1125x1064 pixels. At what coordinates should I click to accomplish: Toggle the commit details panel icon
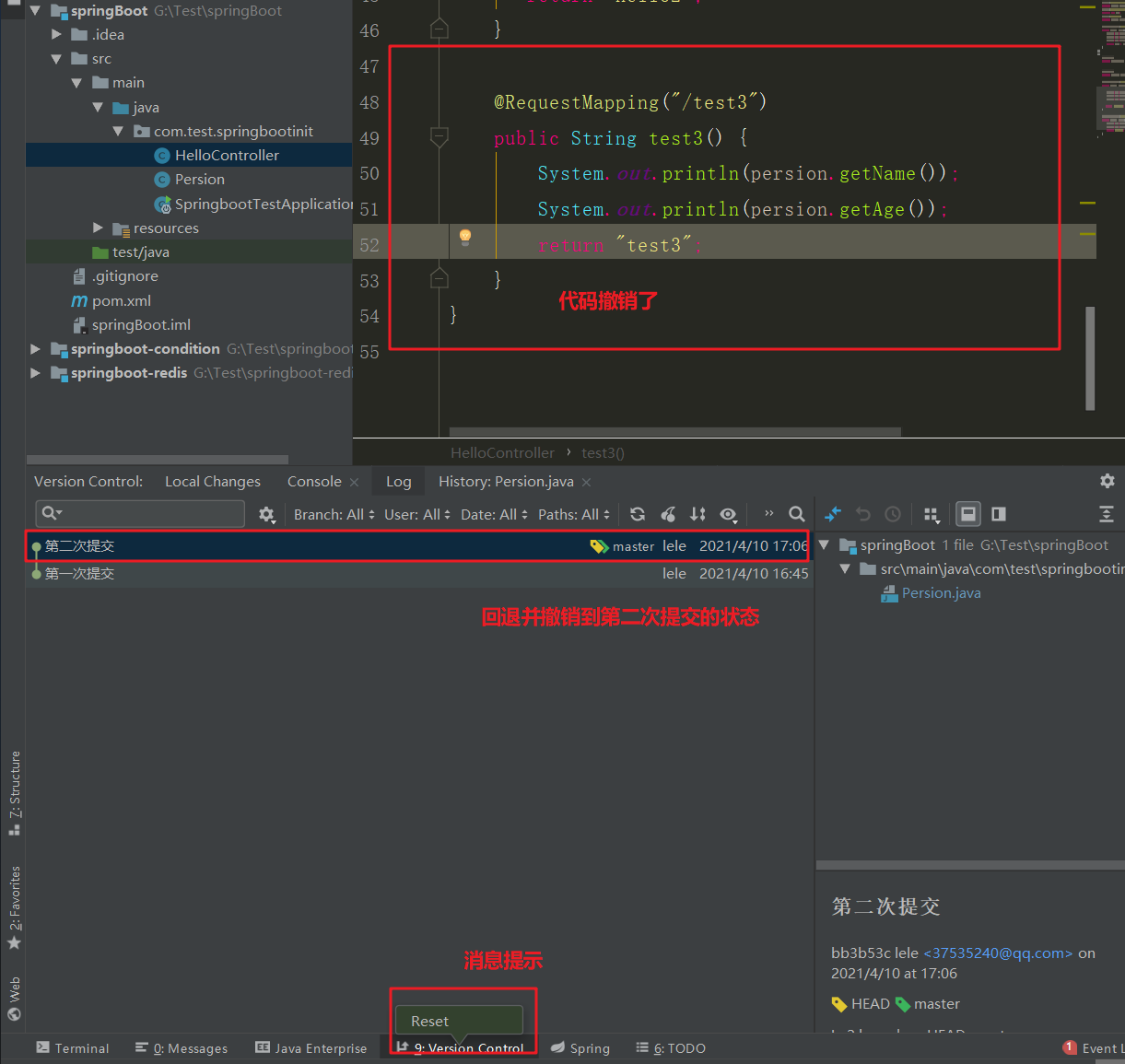pyautogui.click(x=968, y=514)
